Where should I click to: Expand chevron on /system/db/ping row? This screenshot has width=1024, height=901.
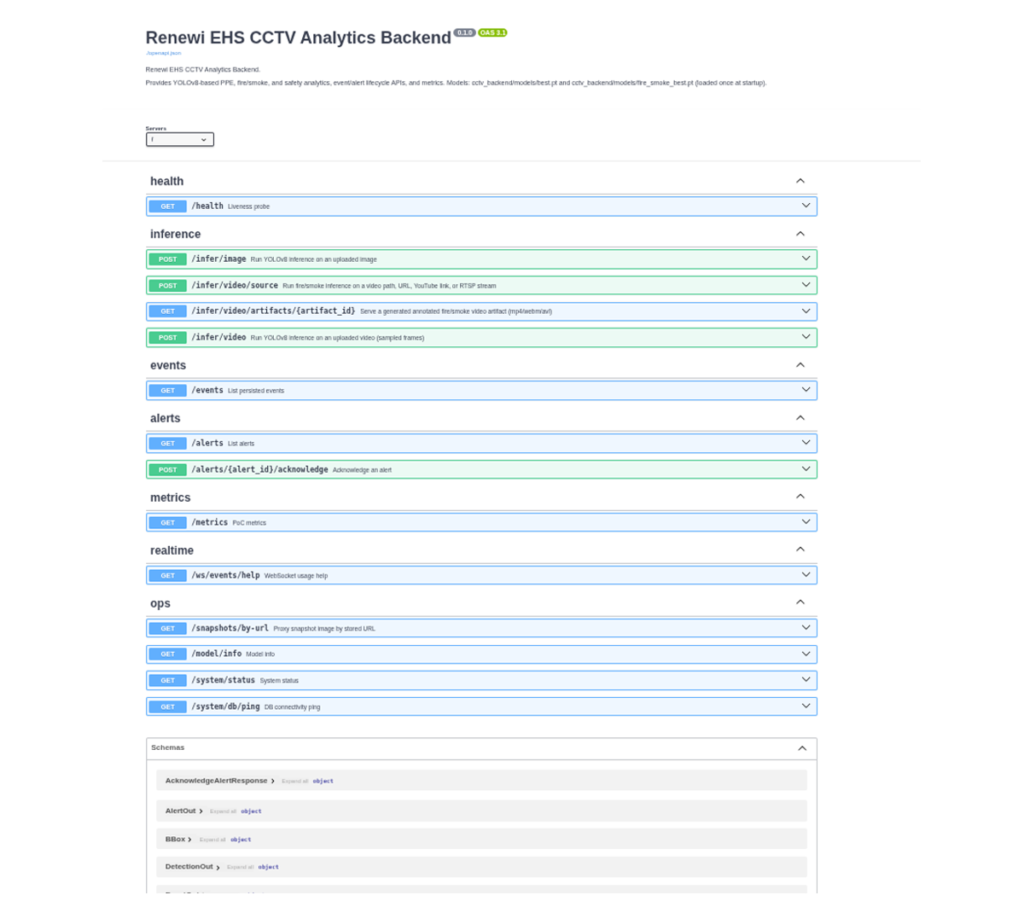point(806,706)
